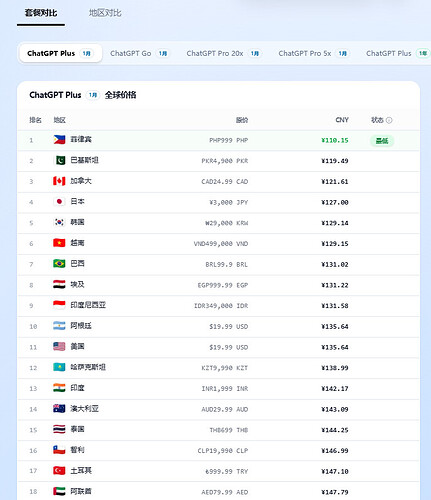Click the price ₩29,000 KRW
431x500 pixels.
pos(227,223)
